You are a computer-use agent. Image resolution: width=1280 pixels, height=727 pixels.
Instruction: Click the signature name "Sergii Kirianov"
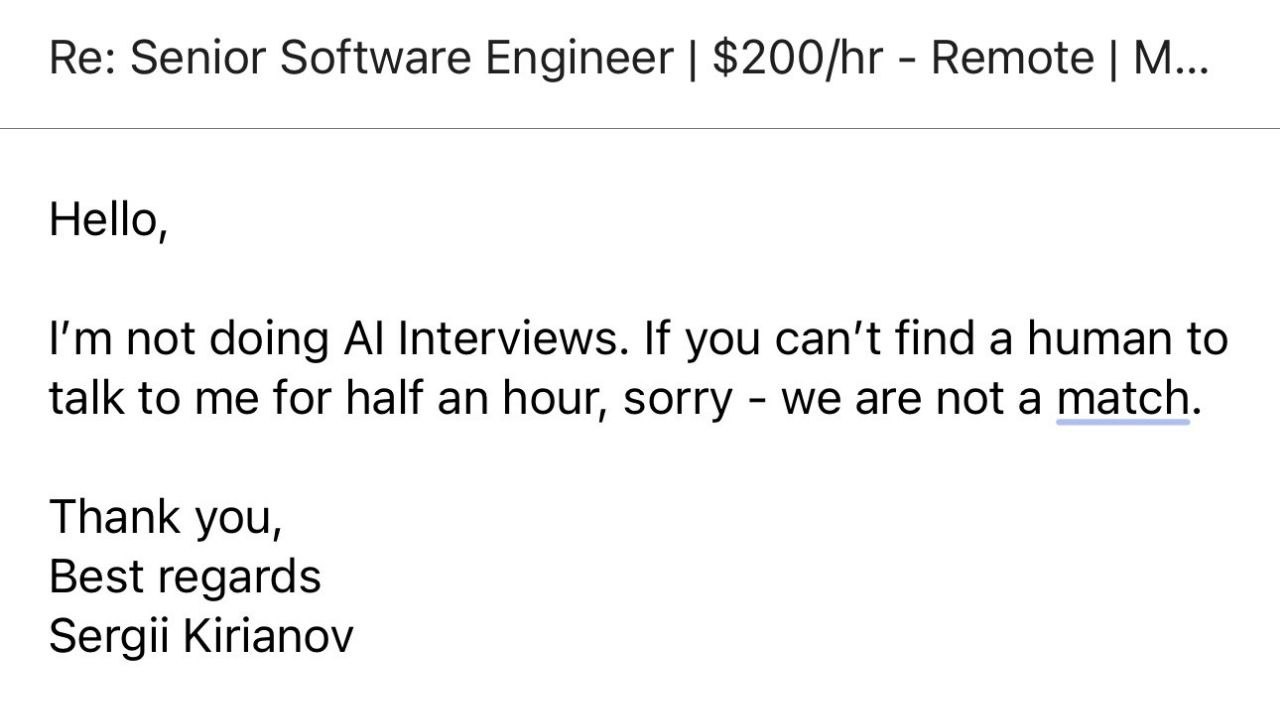200,636
